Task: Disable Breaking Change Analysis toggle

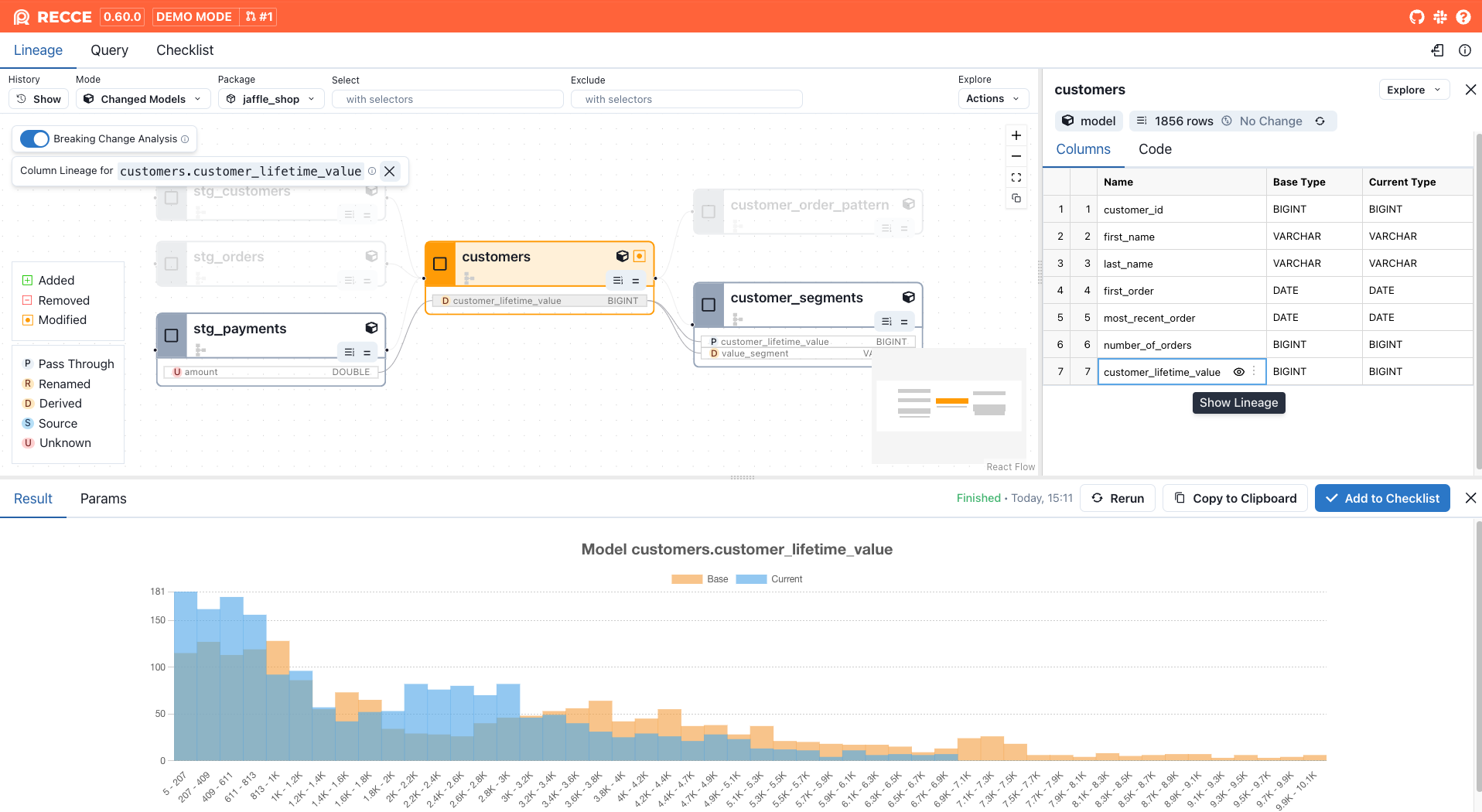Action: [35, 138]
